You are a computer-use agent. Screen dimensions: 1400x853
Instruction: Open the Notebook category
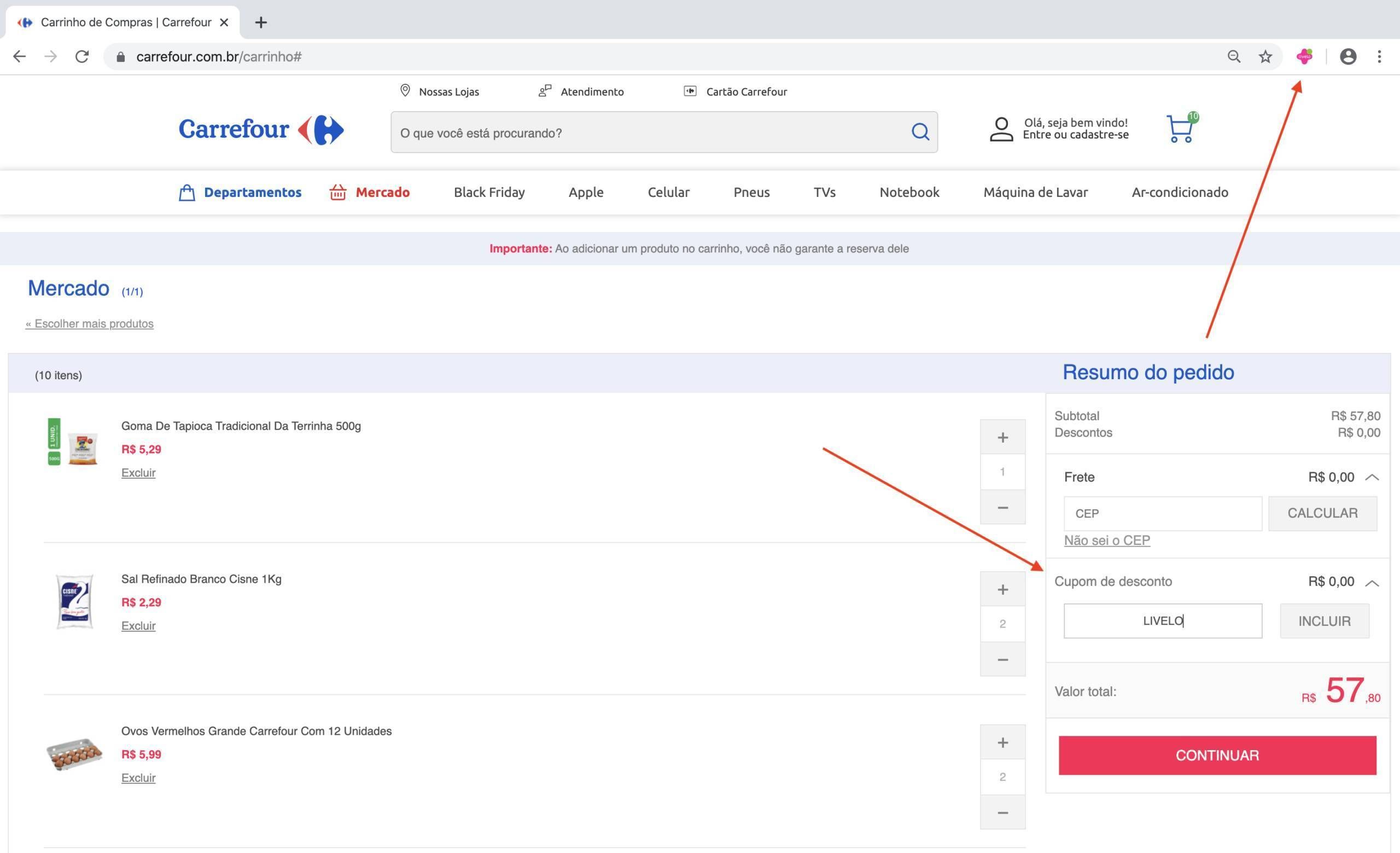point(909,192)
